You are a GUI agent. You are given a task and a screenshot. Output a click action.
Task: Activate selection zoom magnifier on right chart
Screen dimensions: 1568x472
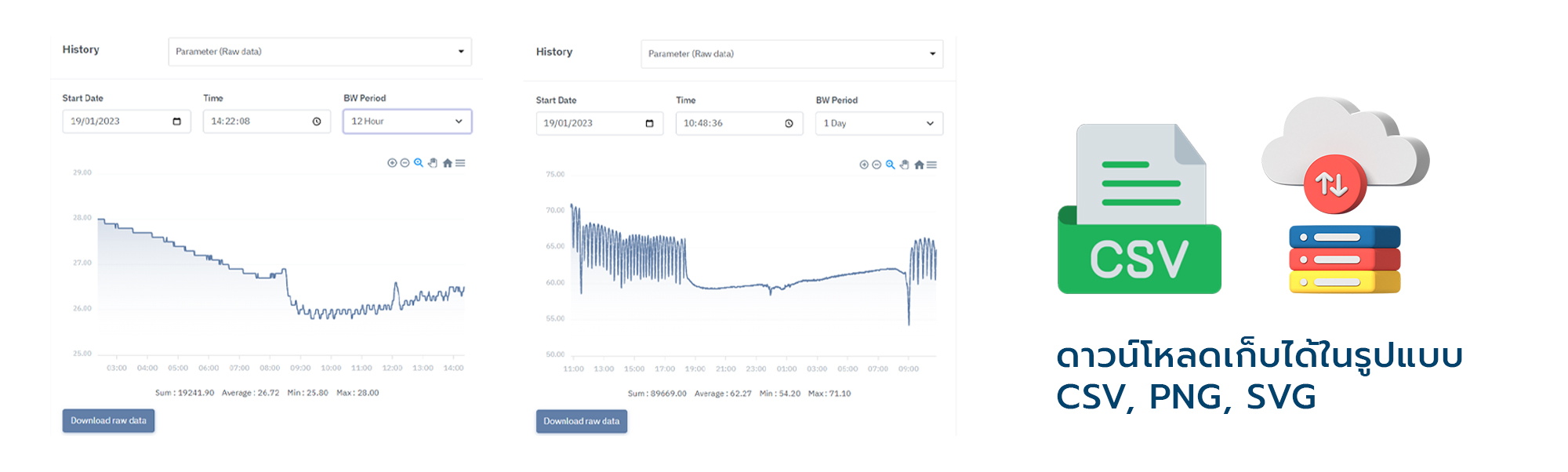(890, 165)
